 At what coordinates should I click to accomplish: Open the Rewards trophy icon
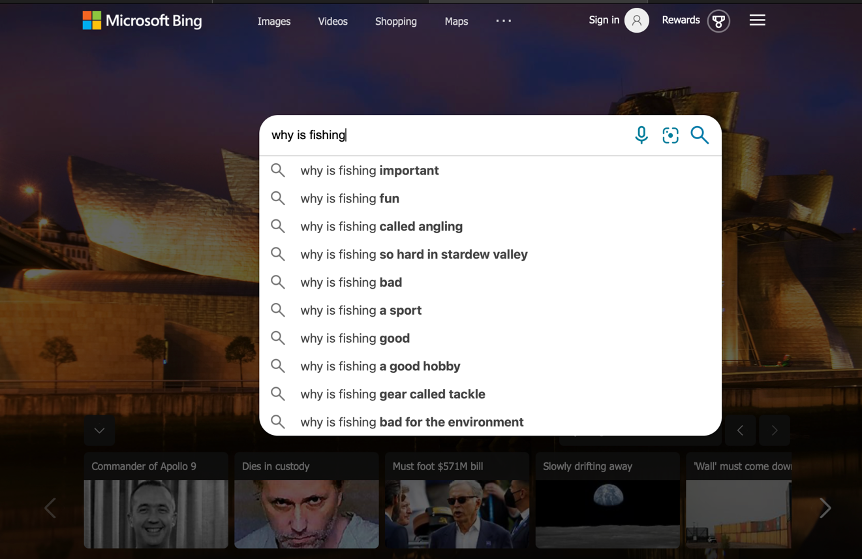click(718, 21)
